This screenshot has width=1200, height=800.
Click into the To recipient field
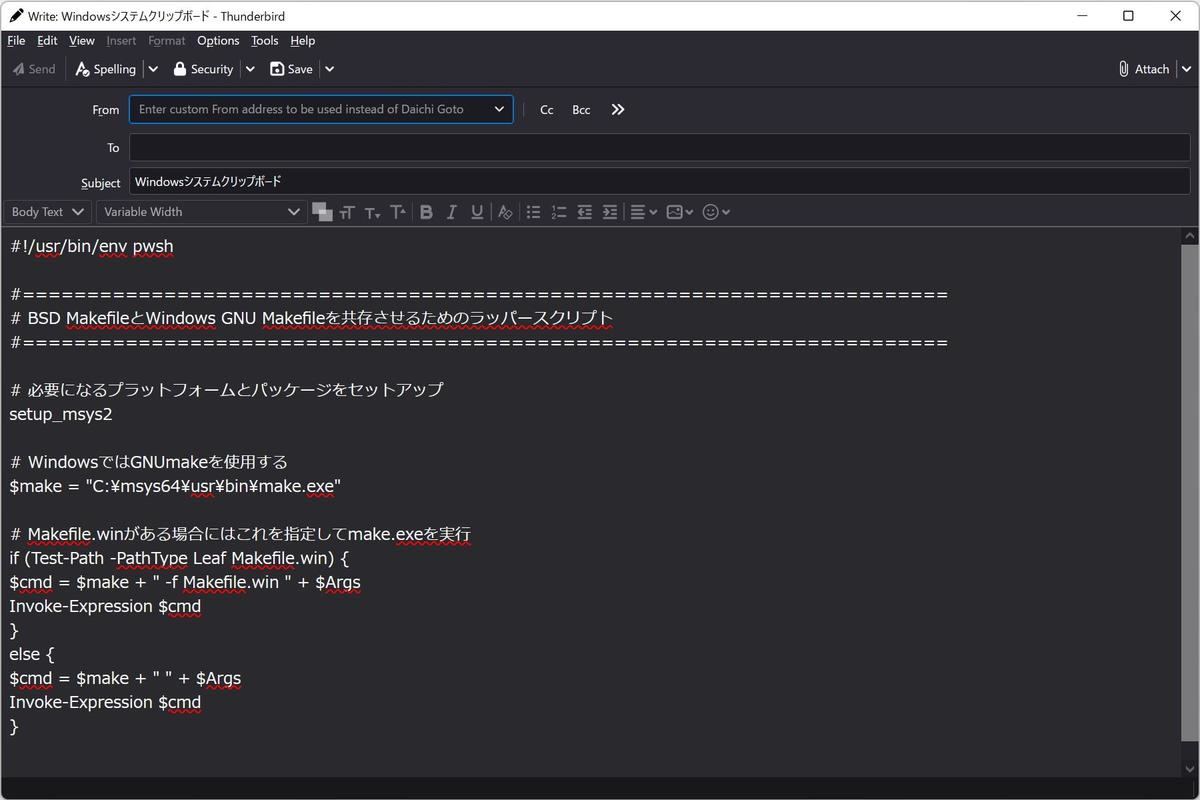click(x=659, y=148)
